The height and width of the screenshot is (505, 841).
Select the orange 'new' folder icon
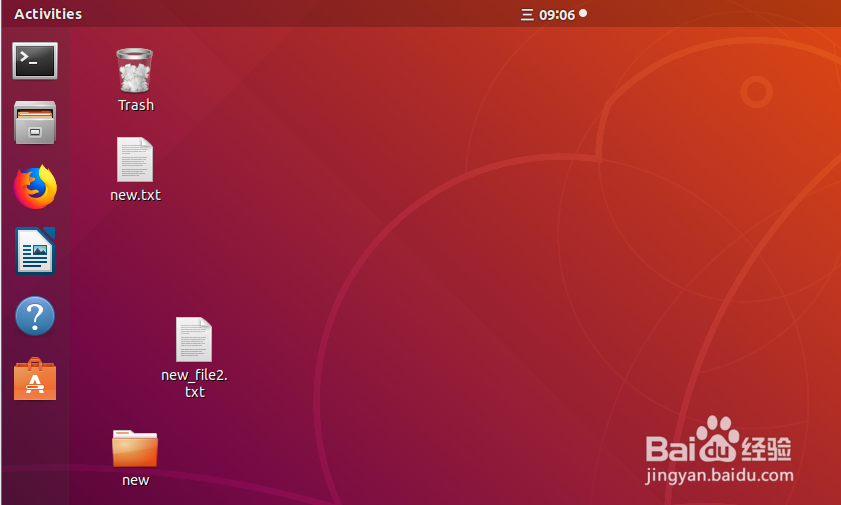[135, 448]
